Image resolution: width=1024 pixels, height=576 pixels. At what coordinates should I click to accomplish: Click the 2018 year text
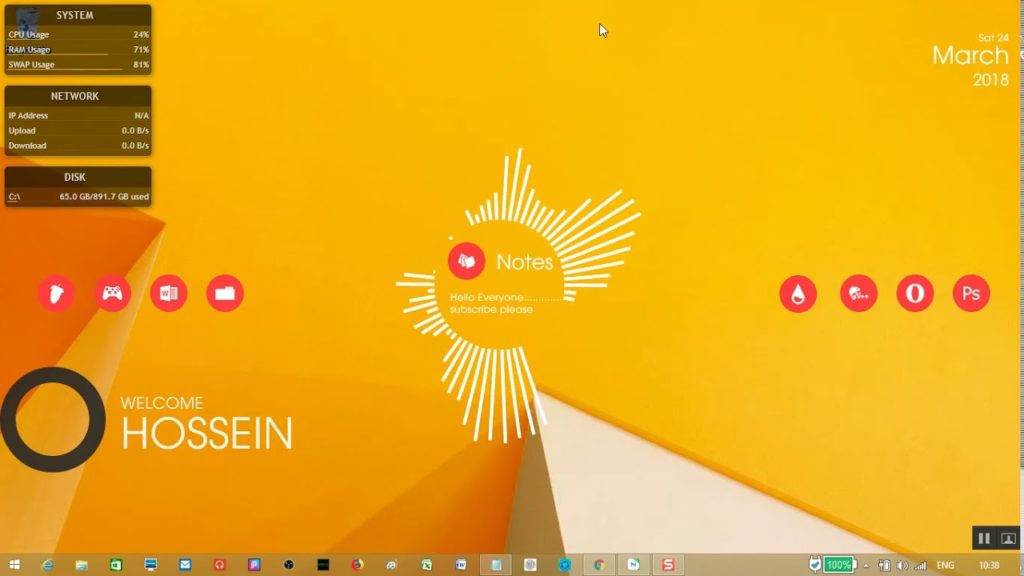click(991, 80)
